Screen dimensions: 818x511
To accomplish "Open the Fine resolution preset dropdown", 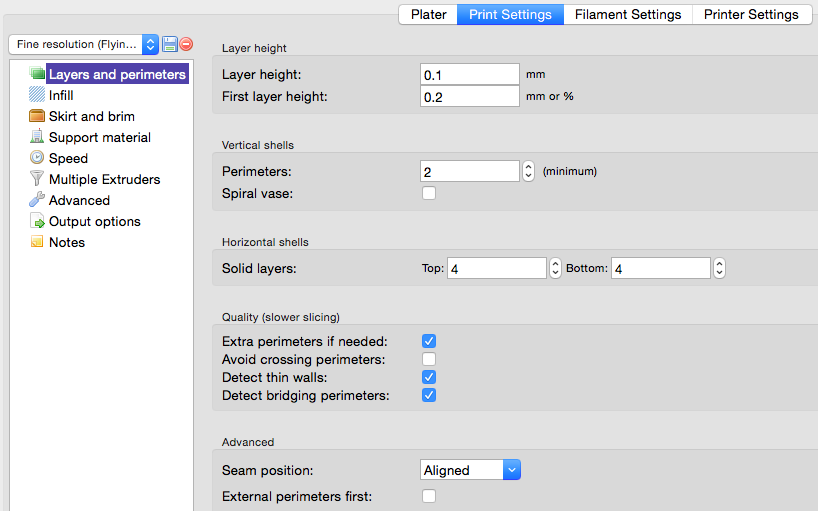I will (x=84, y=44).
